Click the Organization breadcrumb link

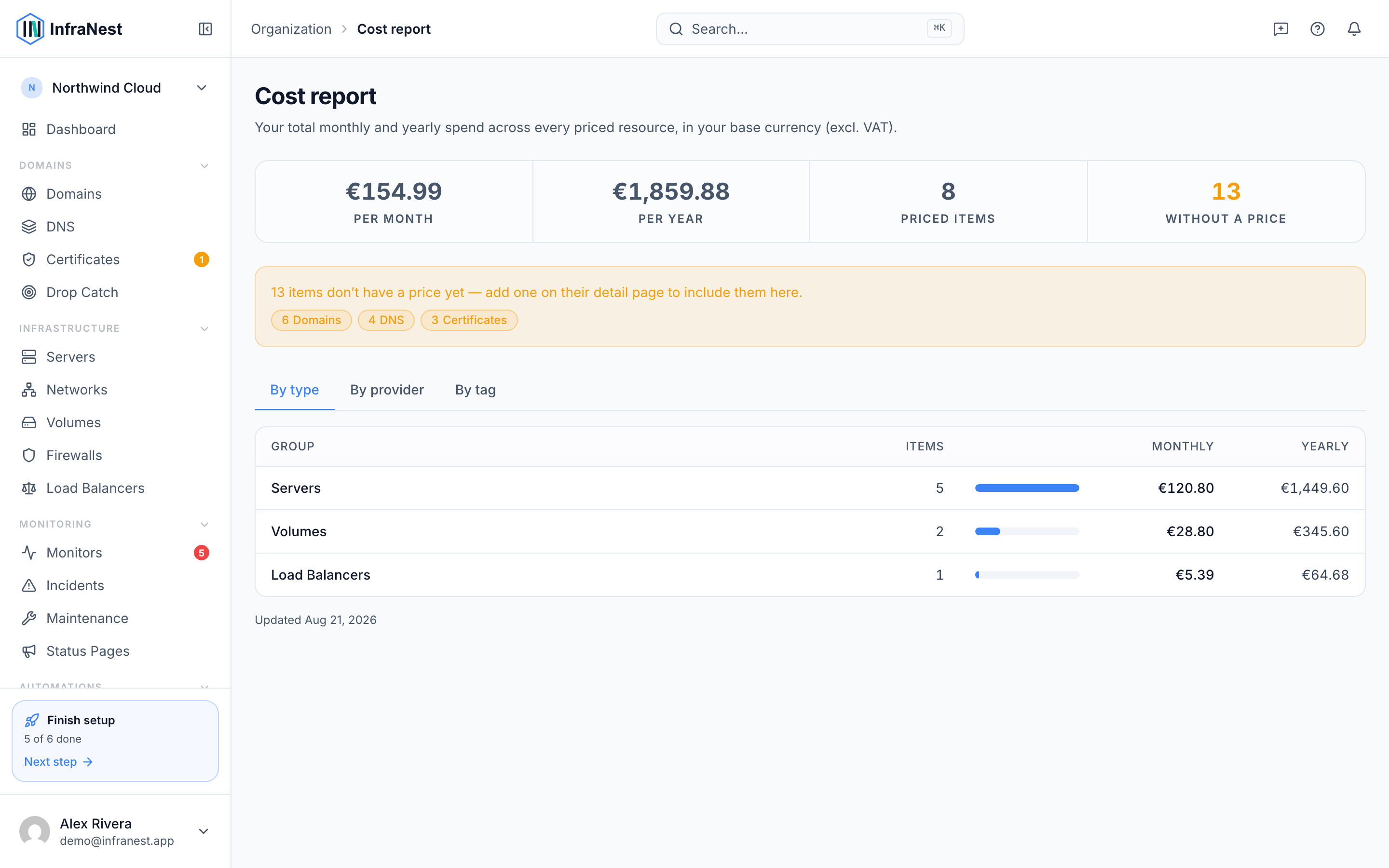(291, 29)
